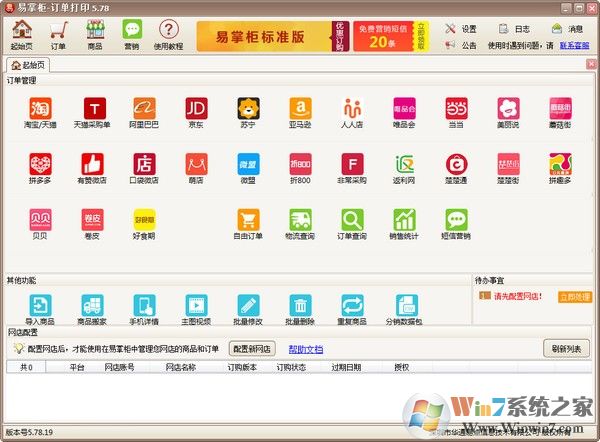Viewport: 600px width, 442px height.
Task: Open the 淘宝/天猫 order platform icon
Action: [40, 109]
